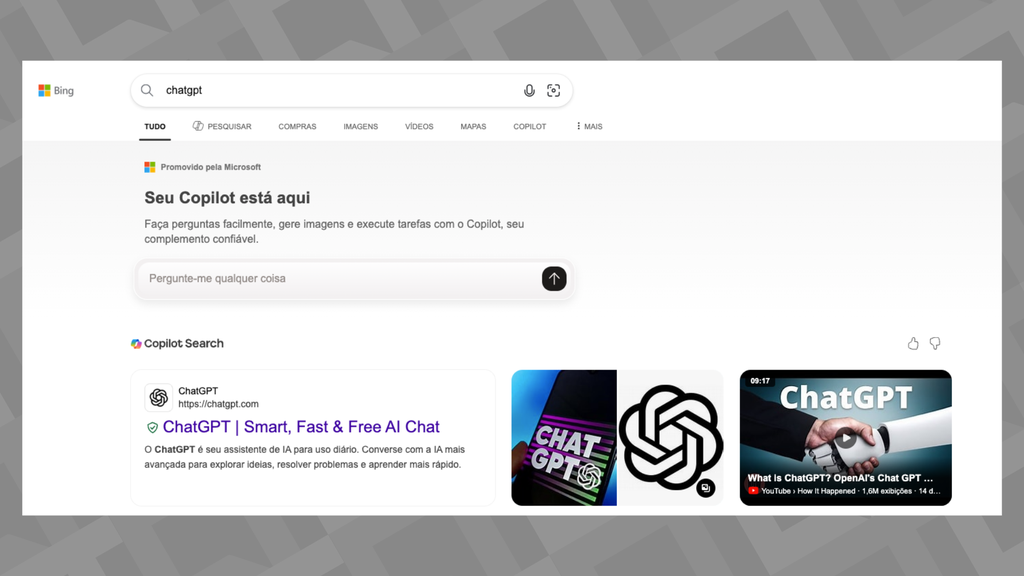Click the ChatGPT logo in the result card
Screen dimensions: 1024x576
click(x=158, y=397)
